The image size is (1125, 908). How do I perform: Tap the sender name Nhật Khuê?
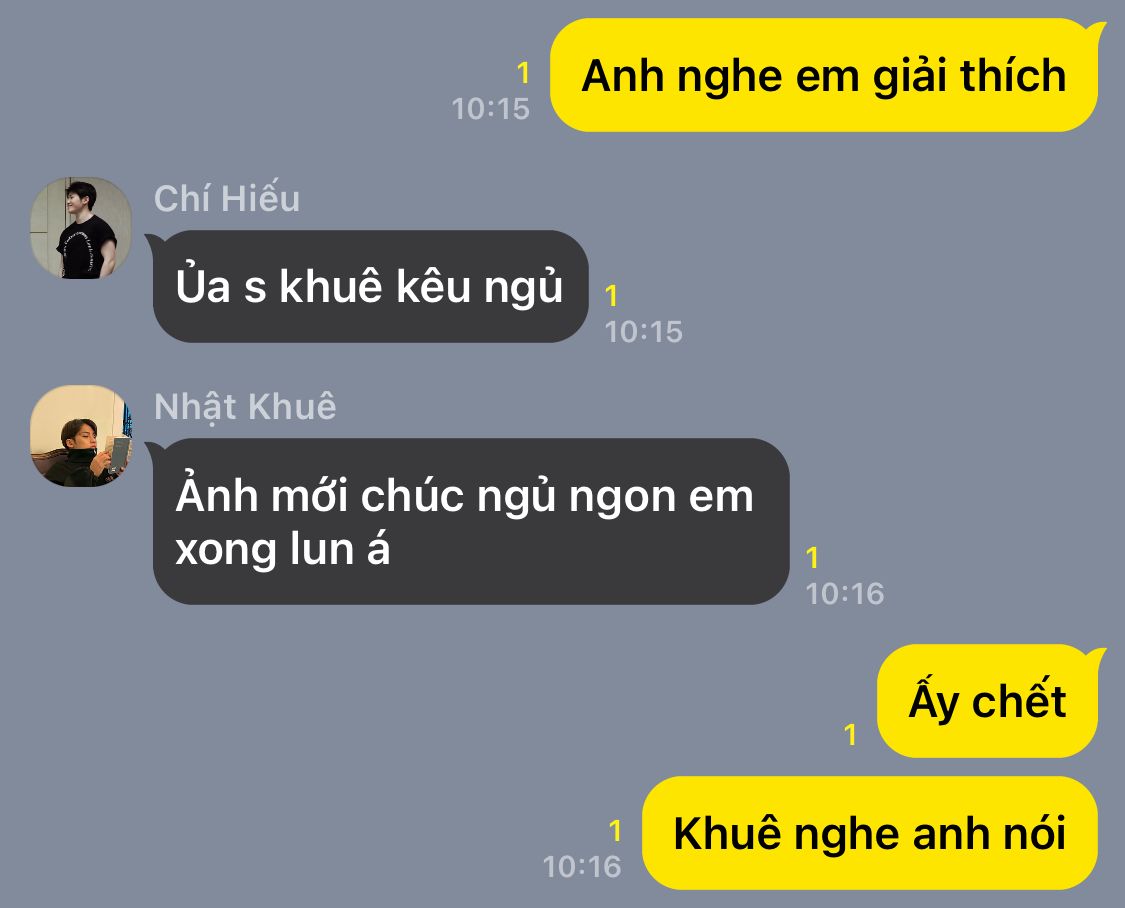[245, 407]
